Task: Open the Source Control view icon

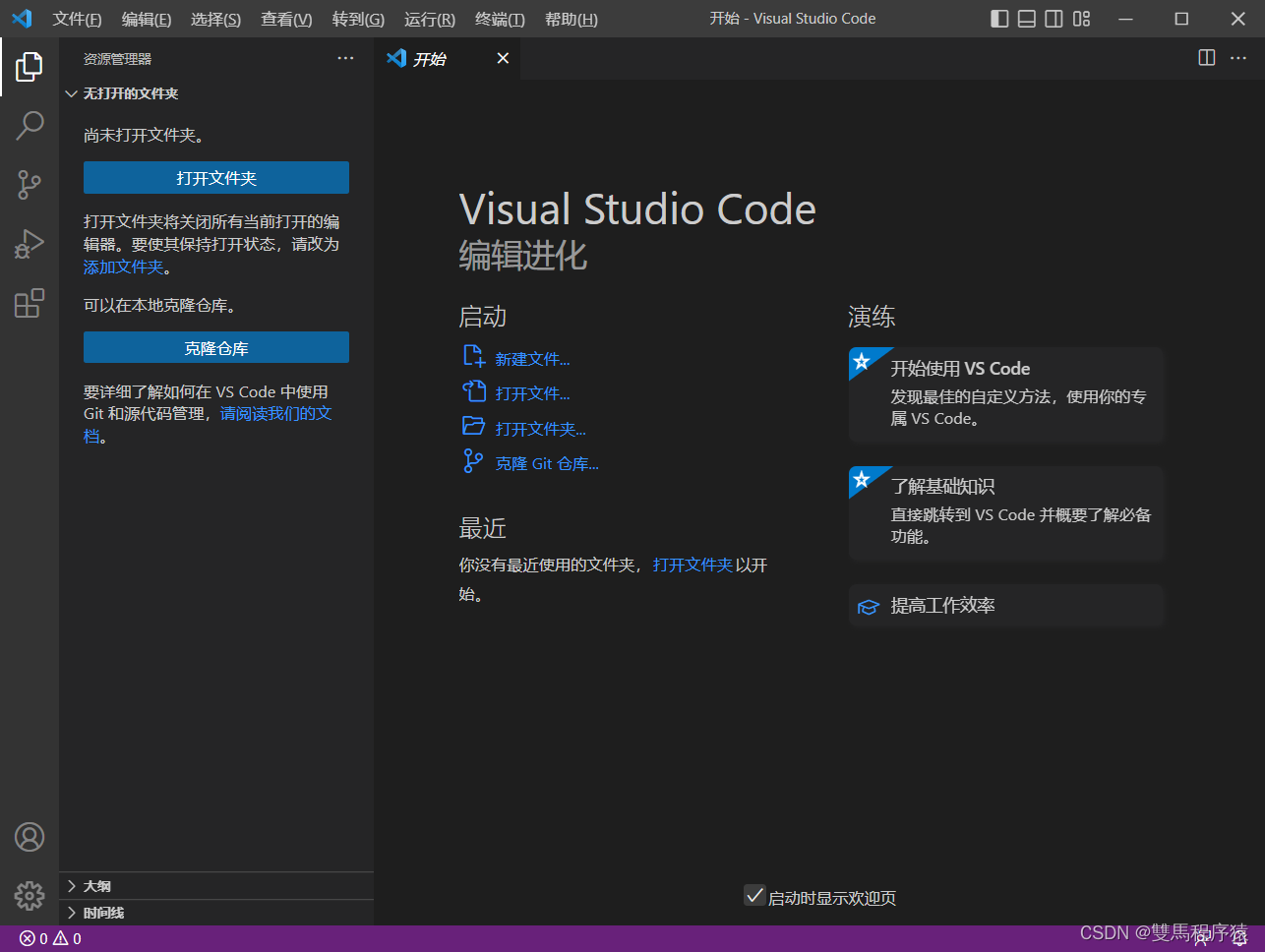Action: [30, 185]
